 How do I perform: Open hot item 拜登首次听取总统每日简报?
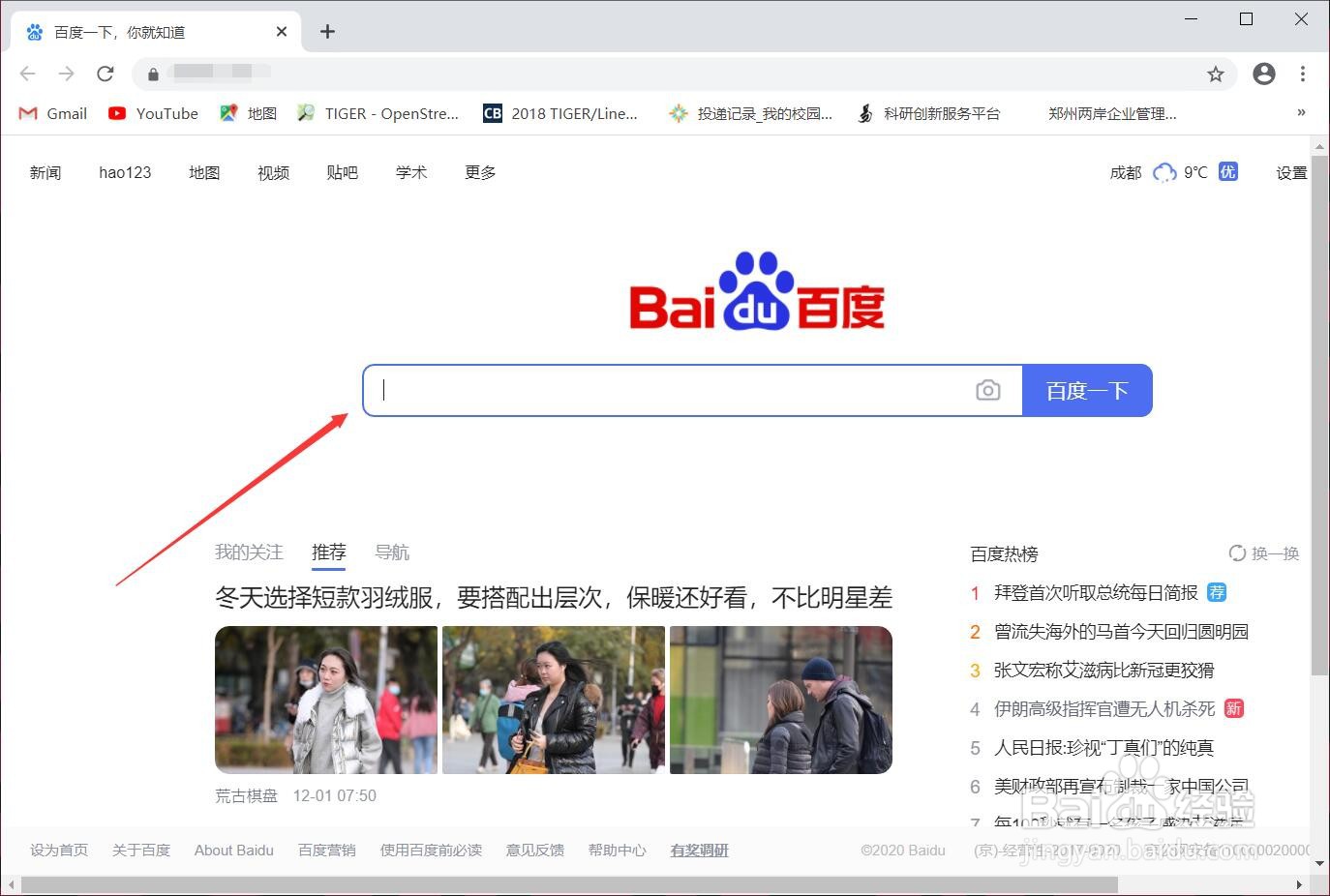(1096, 592)
